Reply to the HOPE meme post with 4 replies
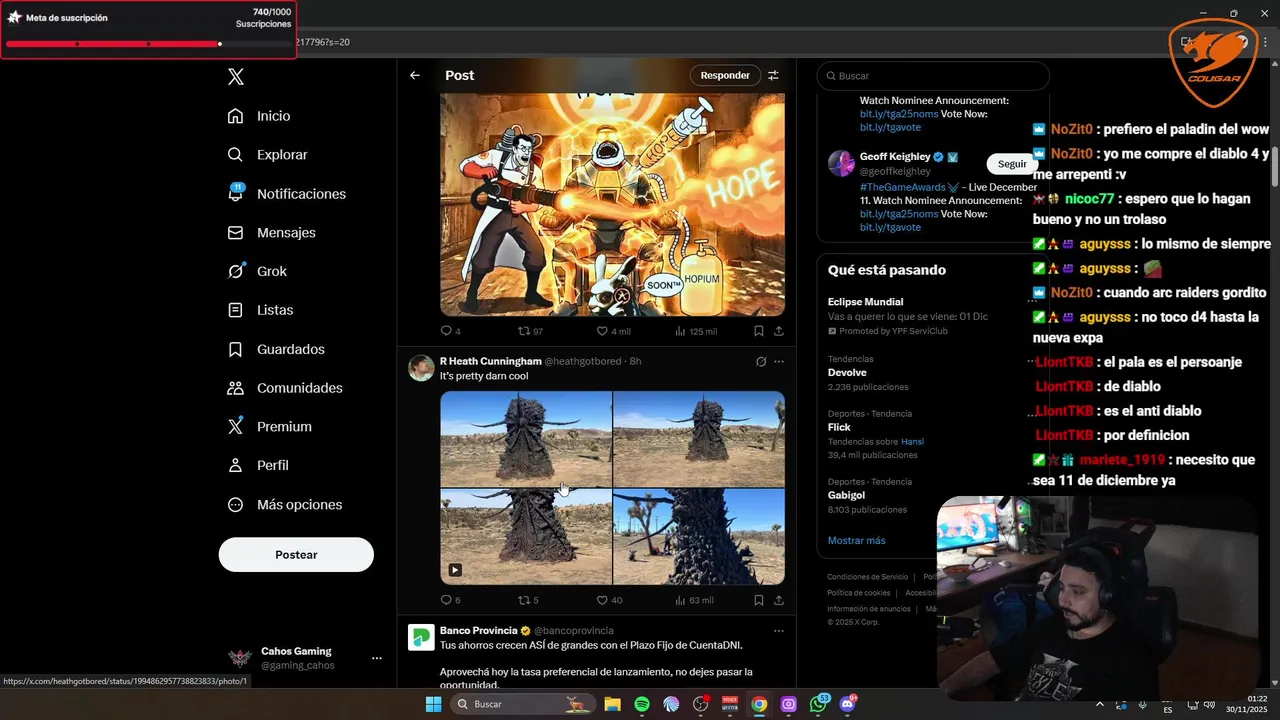Image resolution: width=1280 pixels, height=720 pixels. [450, 331]
